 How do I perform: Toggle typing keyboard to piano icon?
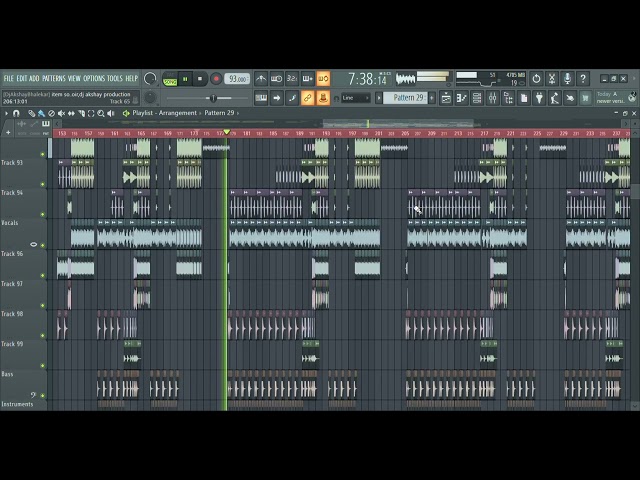[x=261, y=98]
